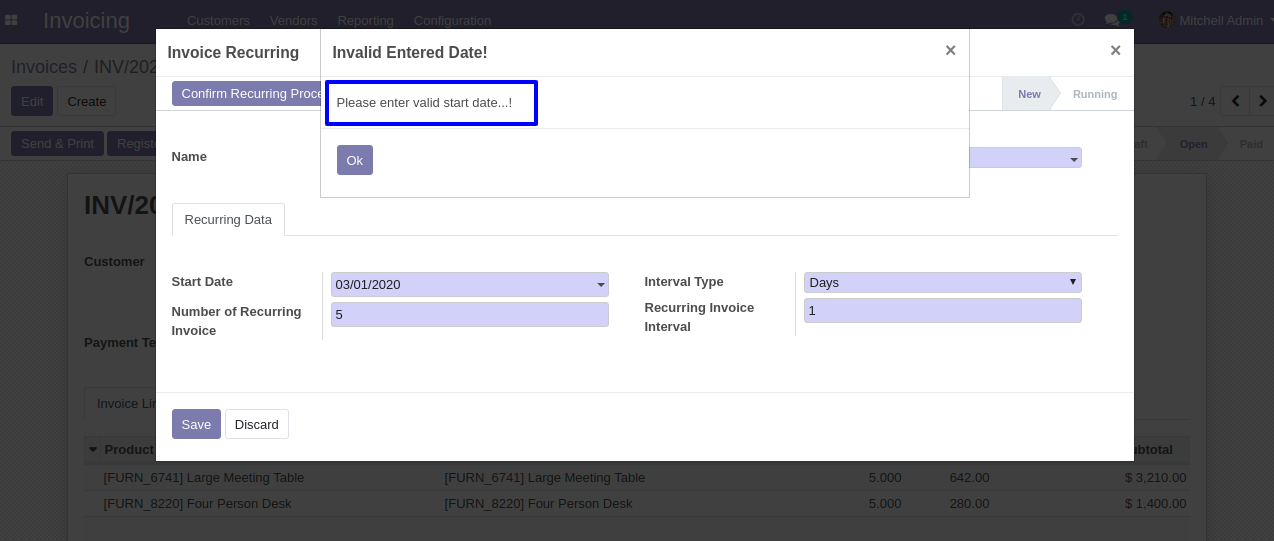Click the $ 1,400.00 subtotal cell

click(1155, 503)
